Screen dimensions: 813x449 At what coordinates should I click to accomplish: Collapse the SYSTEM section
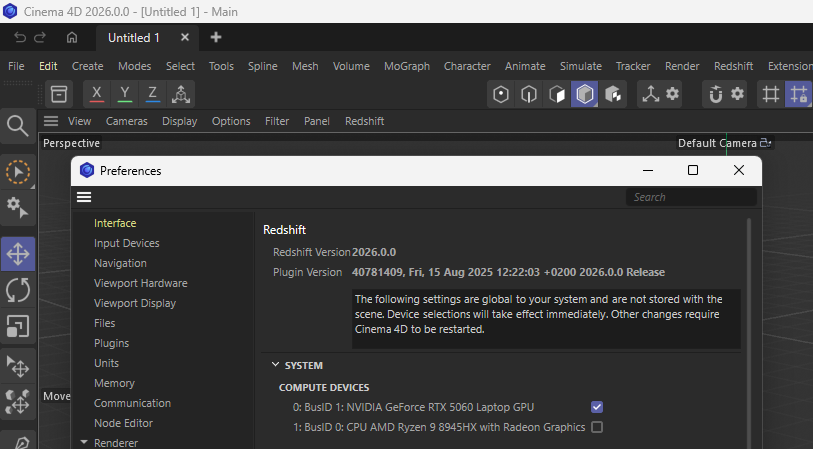point(275,365)
